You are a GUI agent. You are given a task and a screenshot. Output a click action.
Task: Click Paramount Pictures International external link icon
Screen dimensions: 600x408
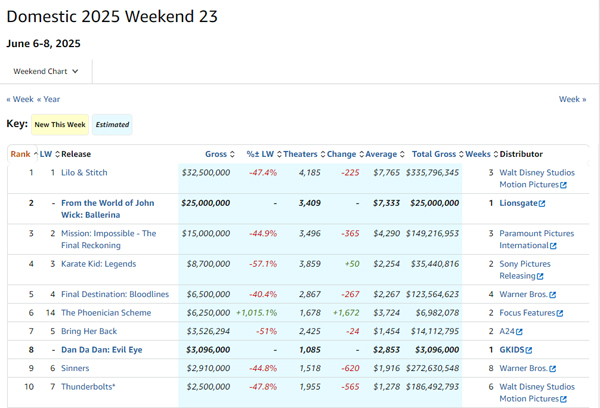[x=553, y=246]
